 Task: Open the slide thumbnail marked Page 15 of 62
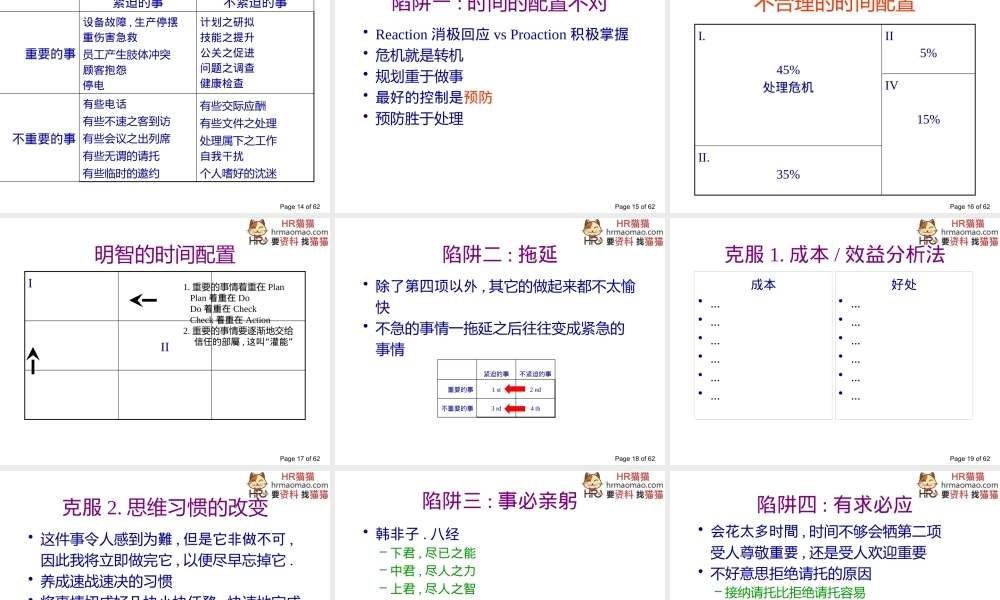pos(499,106)
